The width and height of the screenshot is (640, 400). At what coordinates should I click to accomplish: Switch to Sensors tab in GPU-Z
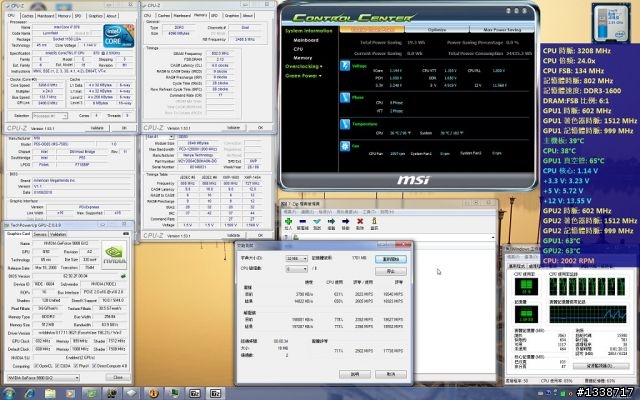point(40,234)
